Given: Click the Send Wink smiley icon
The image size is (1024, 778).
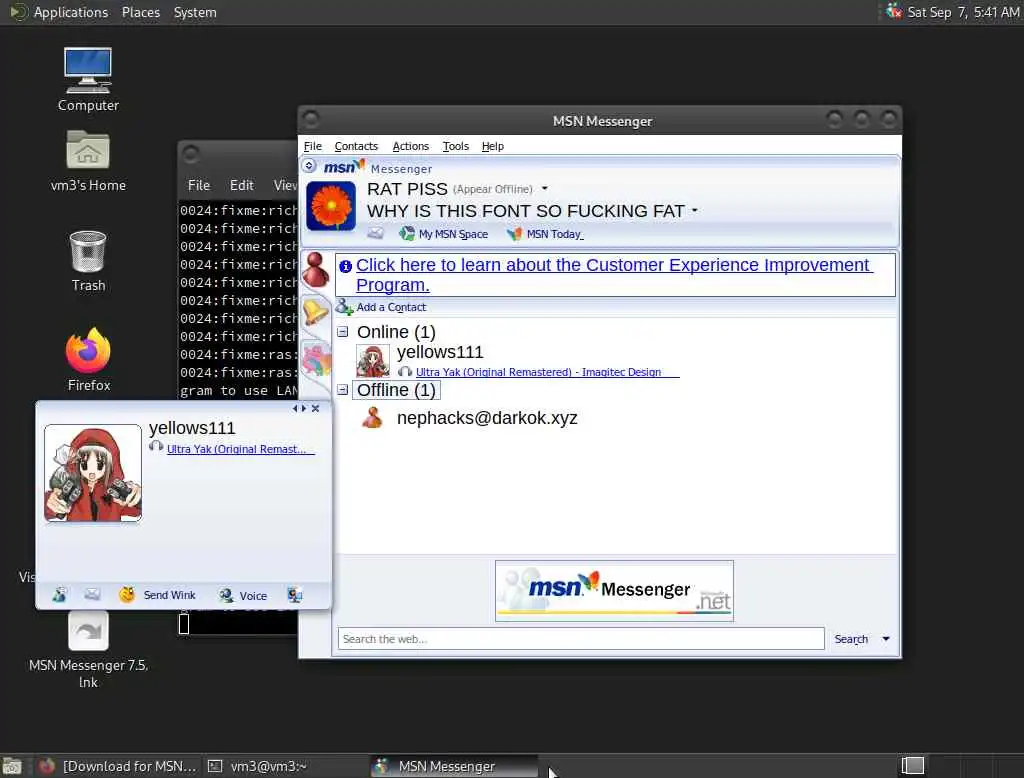Looking at the screenshot, I should (127, 594).
